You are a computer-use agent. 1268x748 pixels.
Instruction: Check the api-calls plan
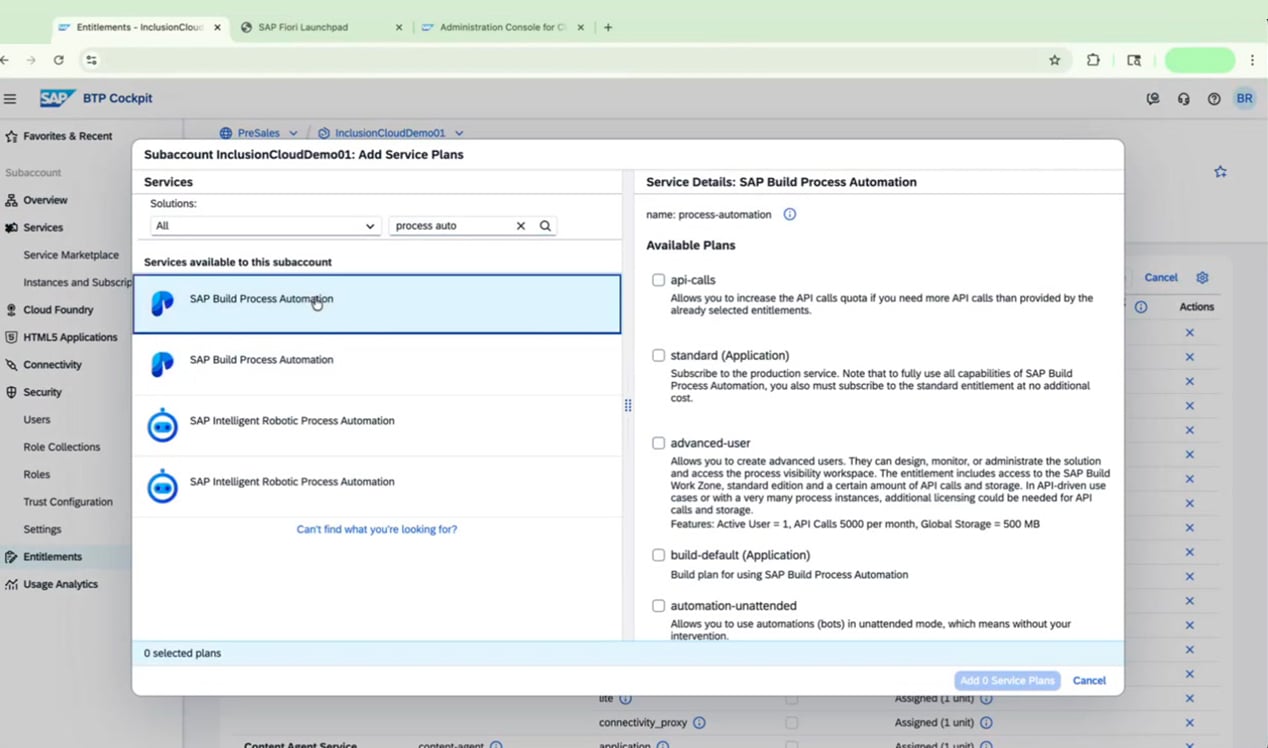tap(658, 280)
